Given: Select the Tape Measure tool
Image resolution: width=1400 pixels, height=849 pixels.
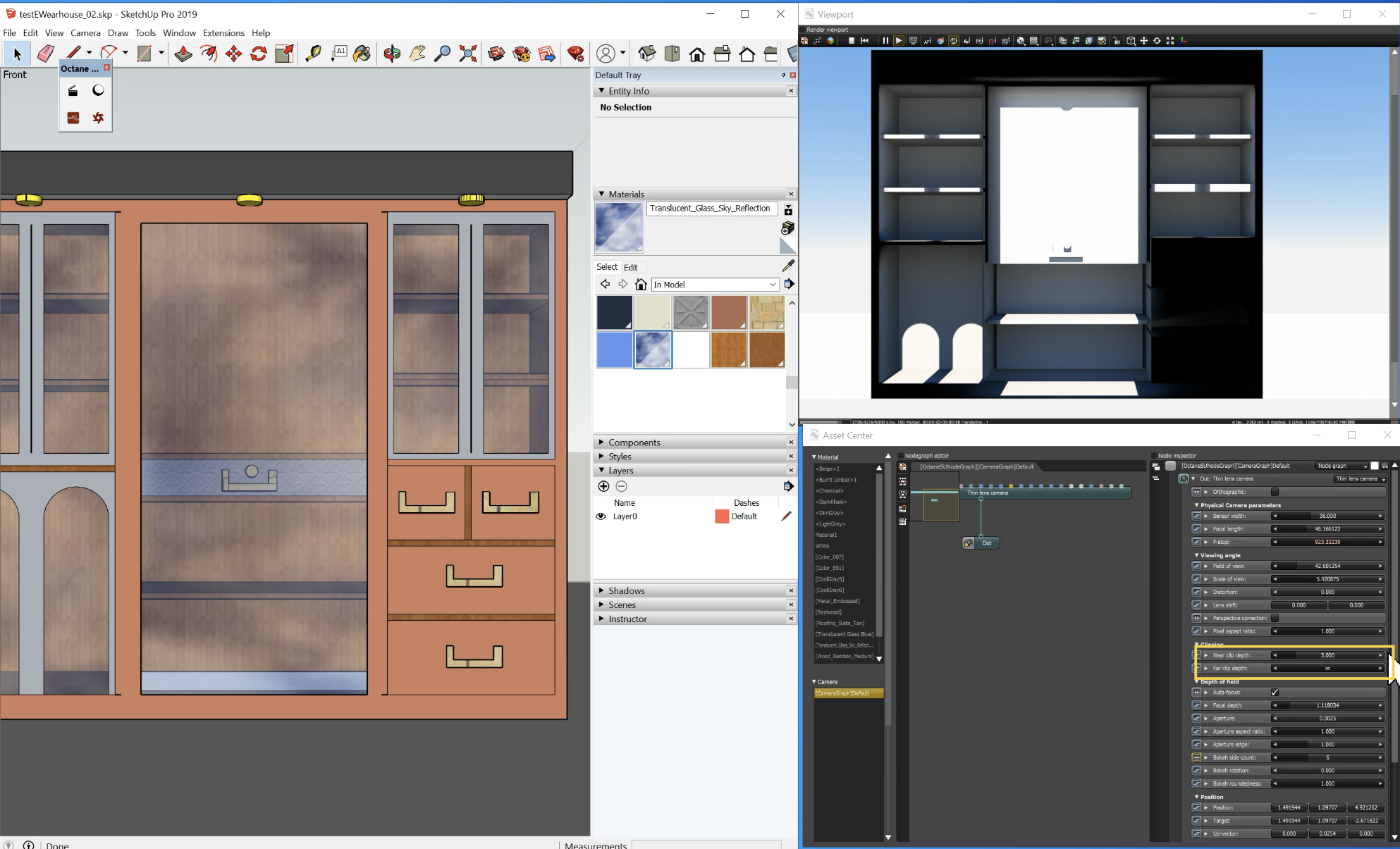Looking at the screenshot, I should click(312, 54).
